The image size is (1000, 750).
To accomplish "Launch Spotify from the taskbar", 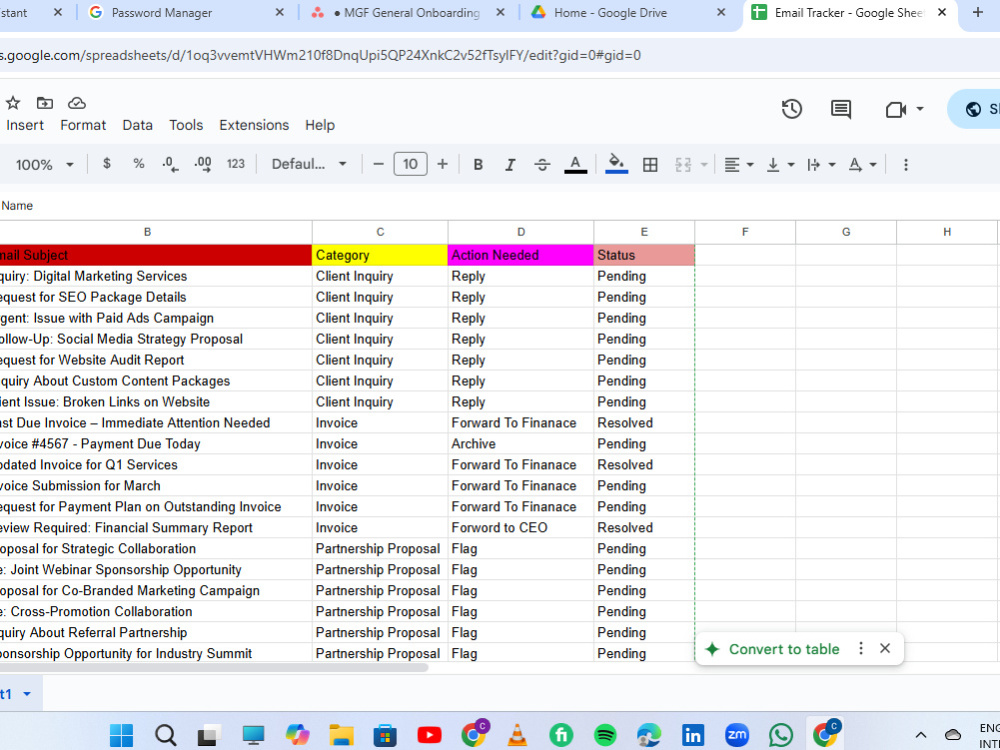I will point(605,735).
